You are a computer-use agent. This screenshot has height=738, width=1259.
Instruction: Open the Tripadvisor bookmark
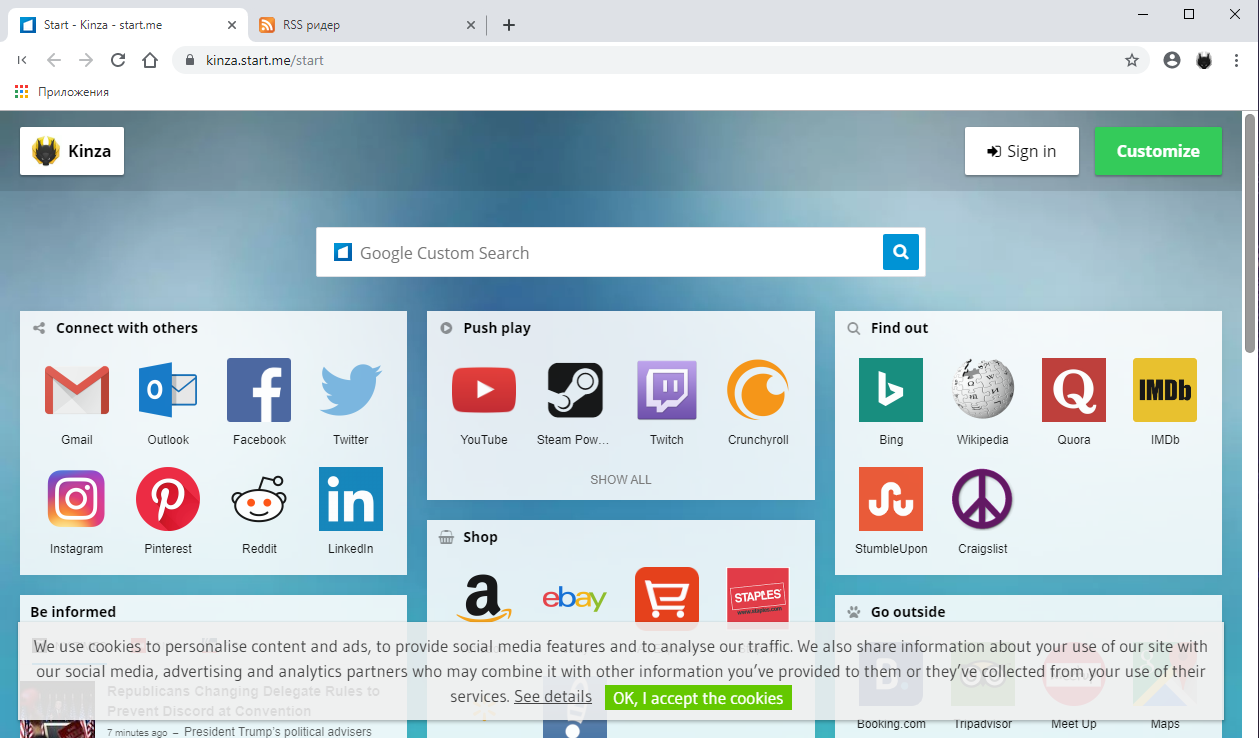point(983,686)
